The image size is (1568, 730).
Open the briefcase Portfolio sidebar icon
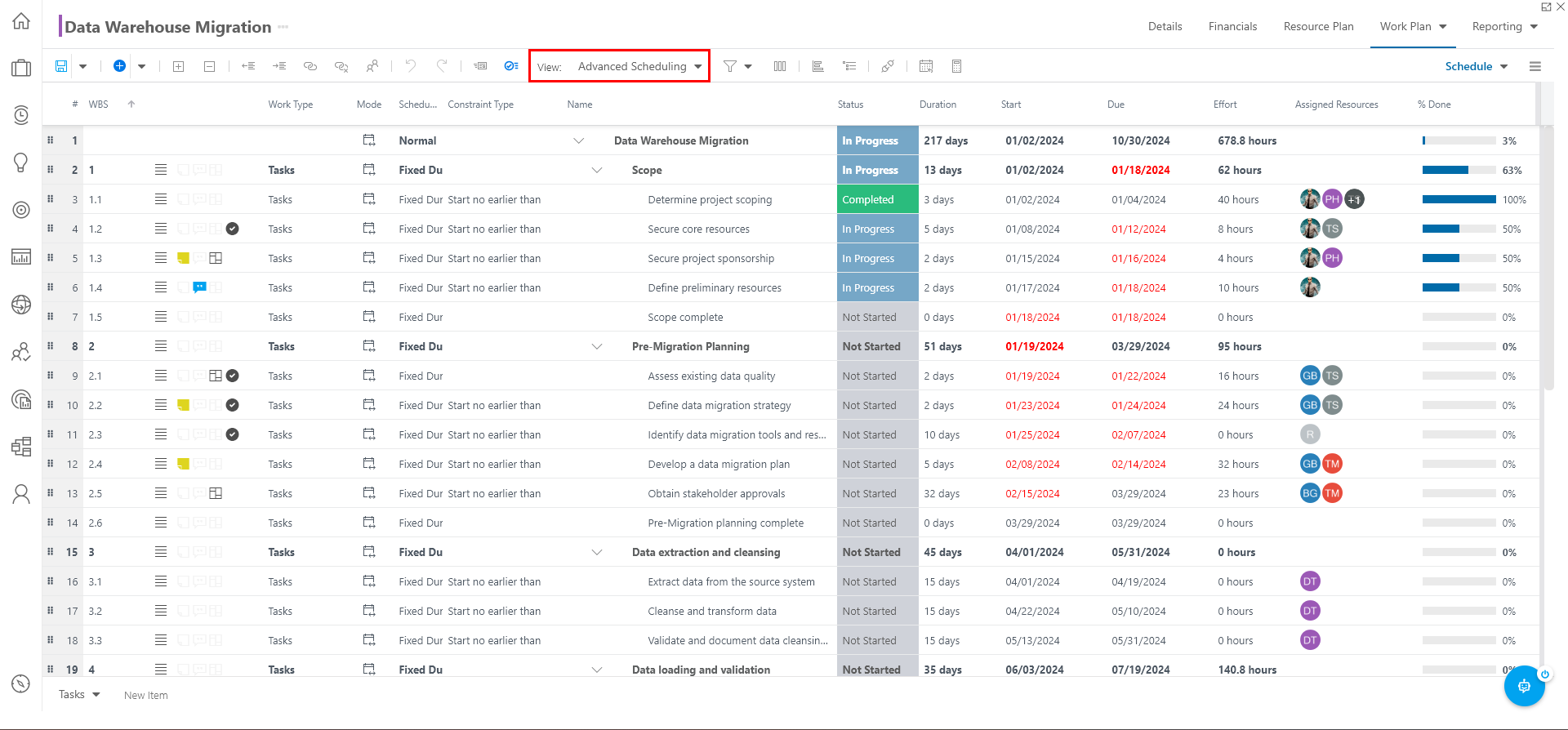tap(21, 68)
